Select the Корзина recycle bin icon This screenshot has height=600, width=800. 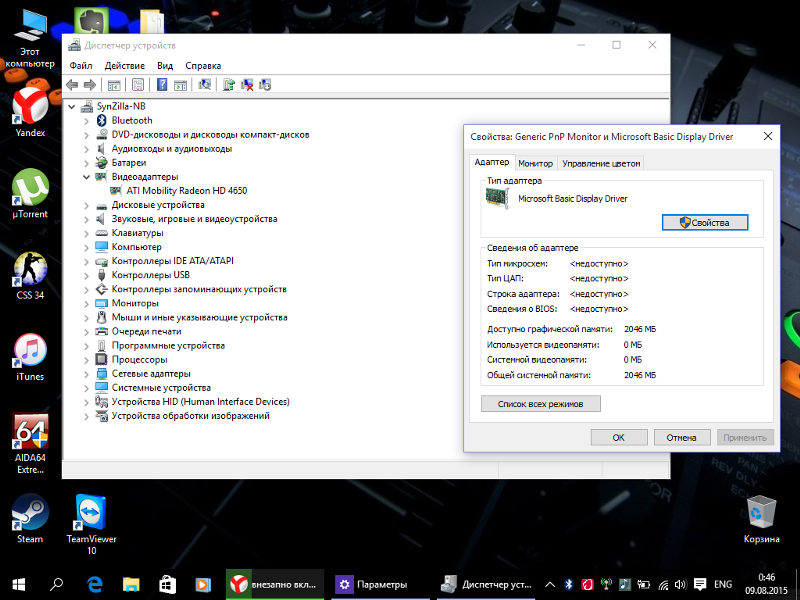pyautogui.click(x=761, y=519)
